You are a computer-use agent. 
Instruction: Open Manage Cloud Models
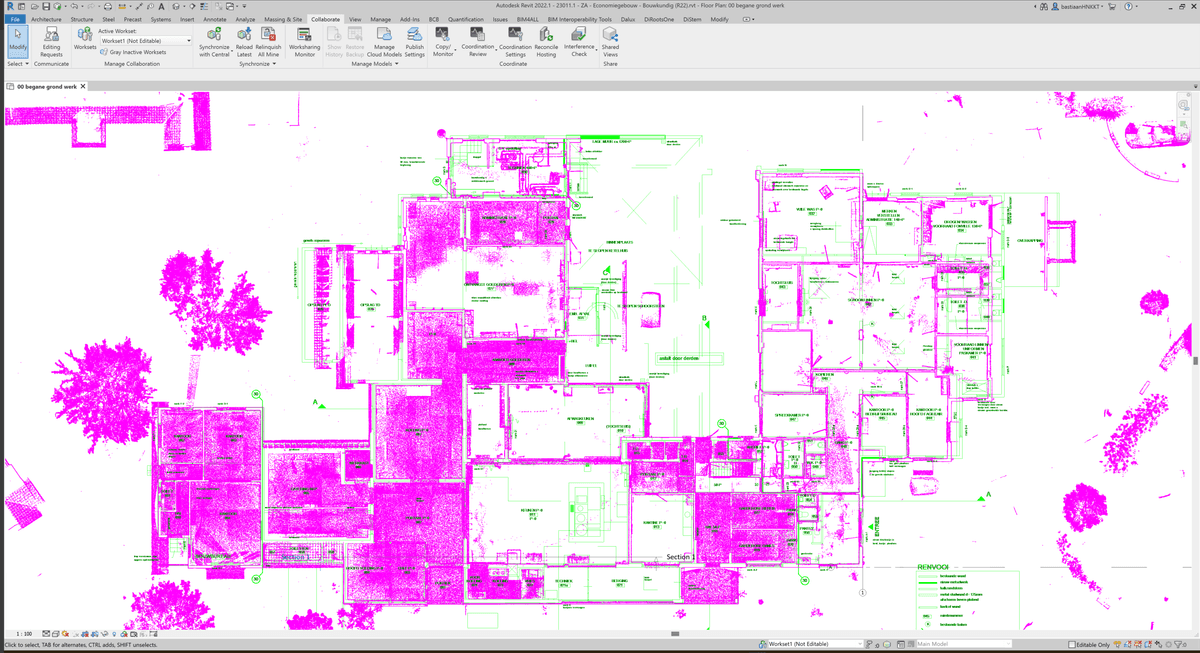pyautogui.click(x=384, y=40)
